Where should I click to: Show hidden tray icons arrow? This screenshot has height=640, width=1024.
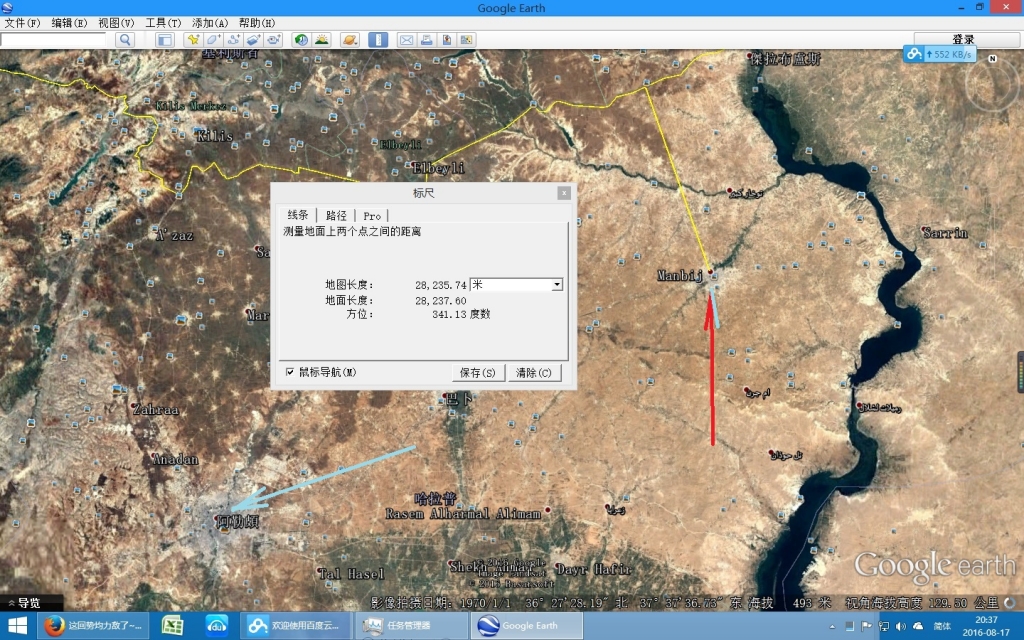(x=832, y=626)
